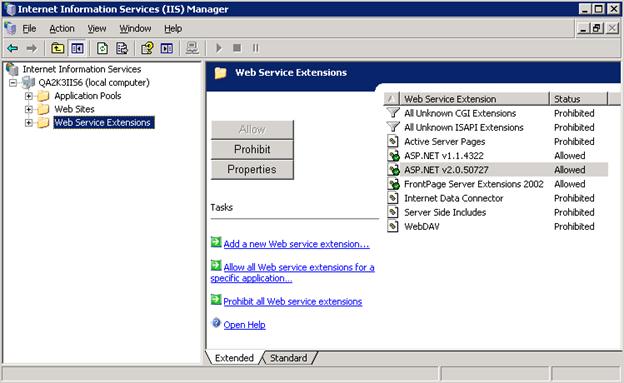Click the Forward arrow in the toolbar
Viewport: 624px width, 383px height.
(31, 49)
